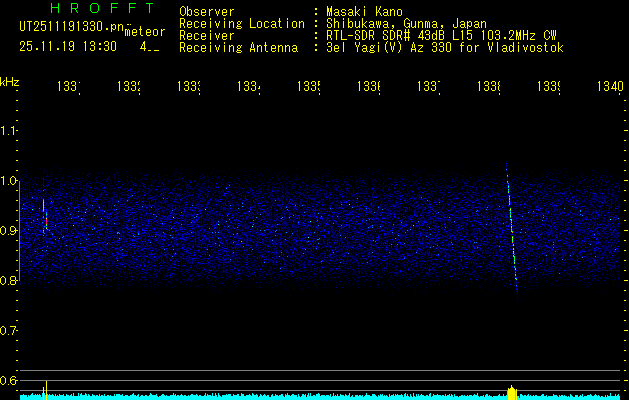
Task: Click the 1340 time axis label
Action: coord(608,87)
